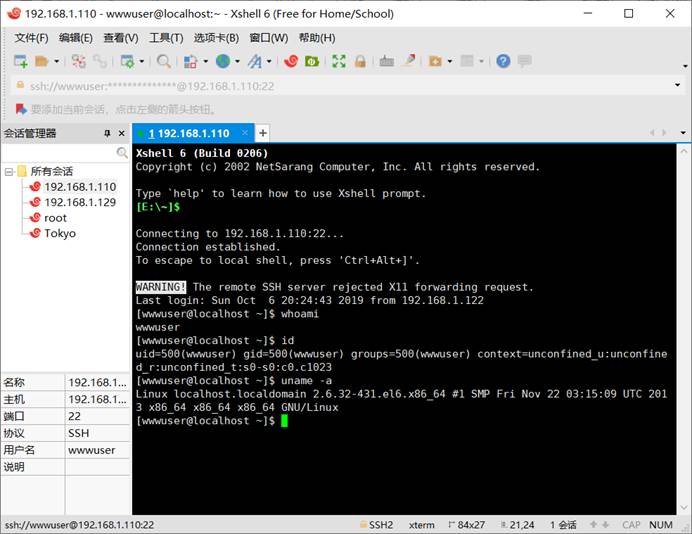
Task: Collapse the 所有会话 tree folder
Action: [x=9, y=171]
